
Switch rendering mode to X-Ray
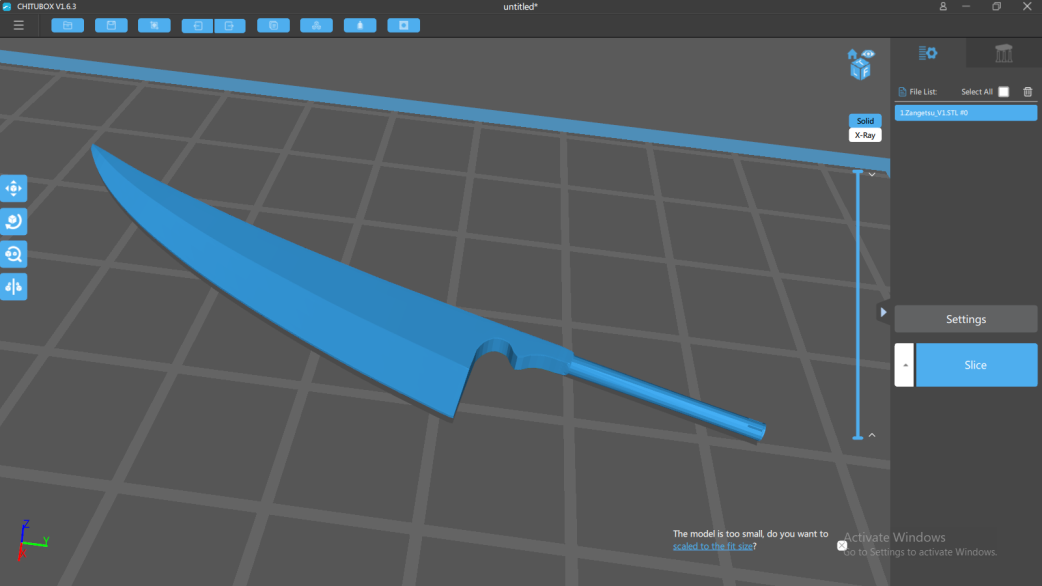pyautogui.click(x=865, y=135)
